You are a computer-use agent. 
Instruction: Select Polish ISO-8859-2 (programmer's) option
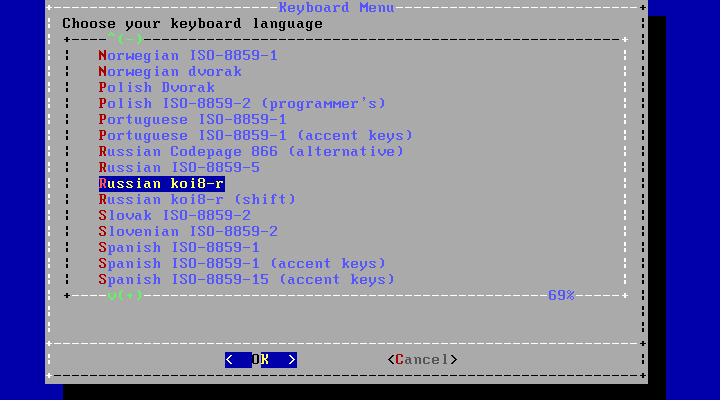tap(242, 104)
